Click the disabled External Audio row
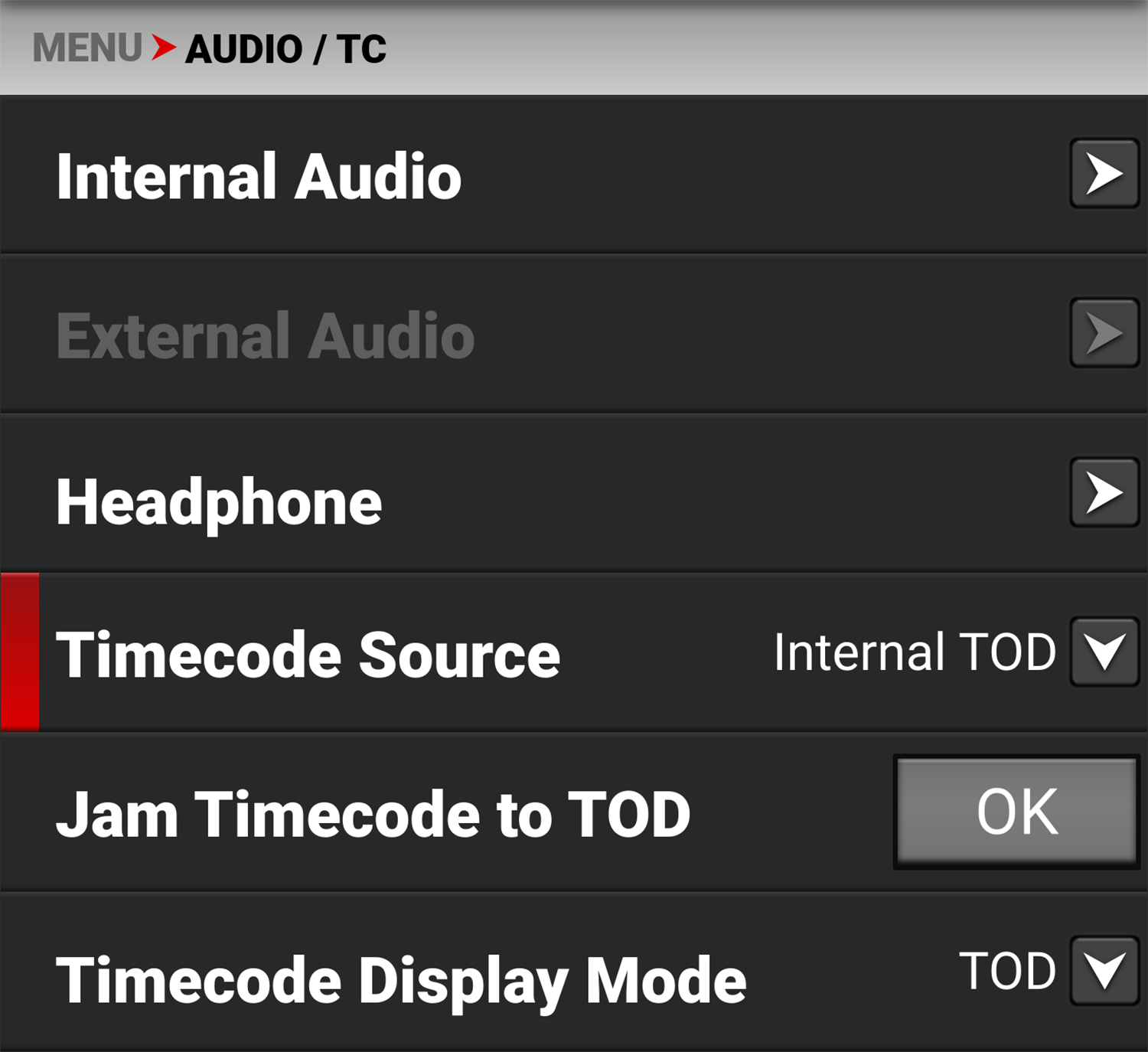Screen dimensions: 1148x1052 coord(264,332)
